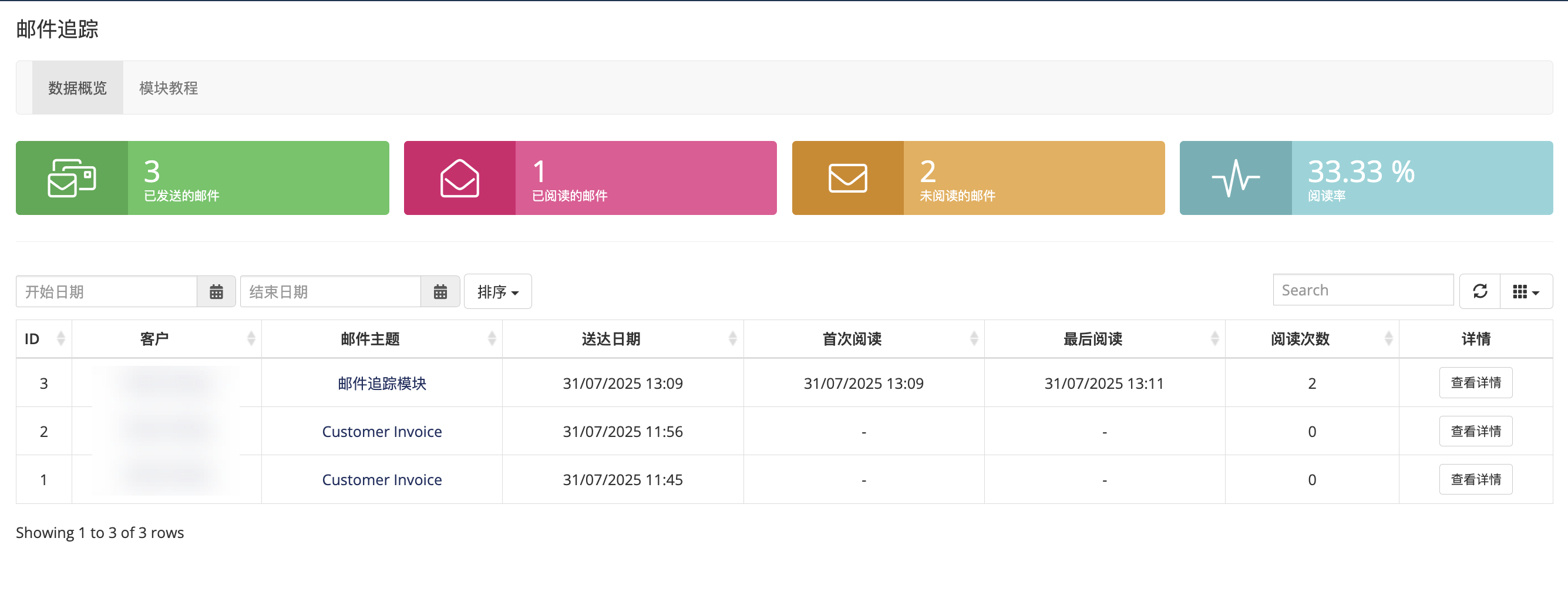Viewport: 1568px width, 612px height.
Task: Open the 排序 dropdown menu
Action: point(497,291)
